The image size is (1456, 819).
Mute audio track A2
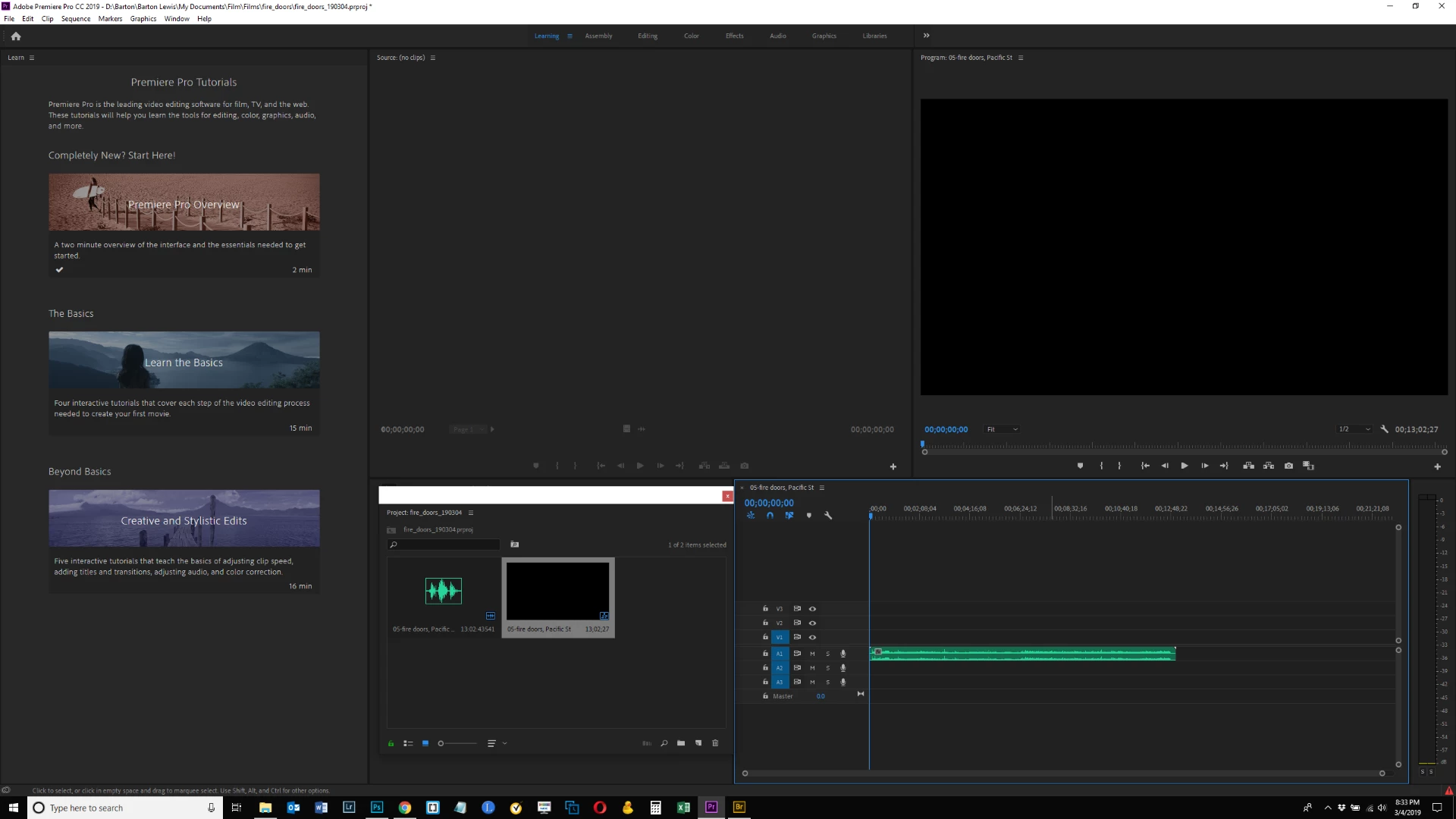click(812, 668)
